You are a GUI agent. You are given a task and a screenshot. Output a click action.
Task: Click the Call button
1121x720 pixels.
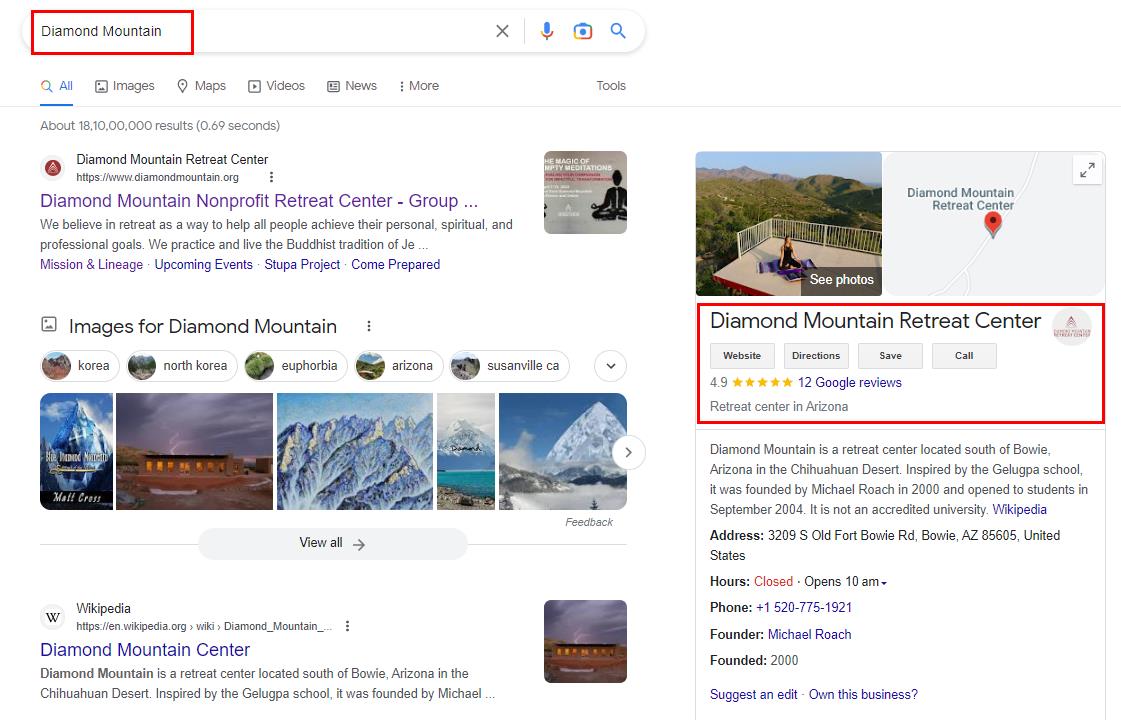pyautogui.click(x=964, y=355)
